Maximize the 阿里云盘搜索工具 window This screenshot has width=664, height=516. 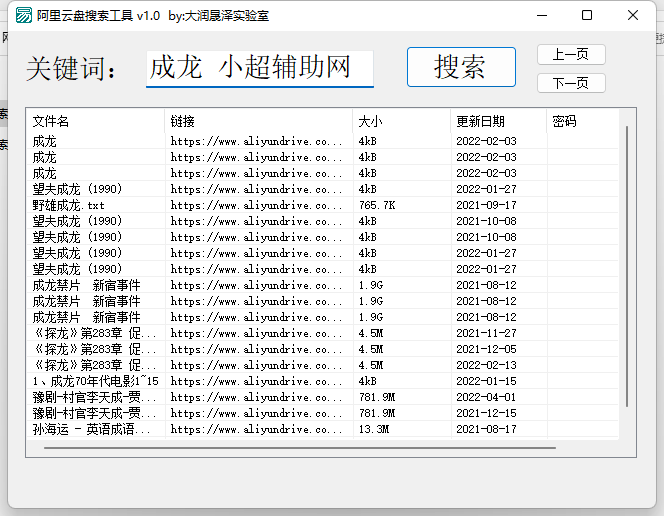coord(587,15)
